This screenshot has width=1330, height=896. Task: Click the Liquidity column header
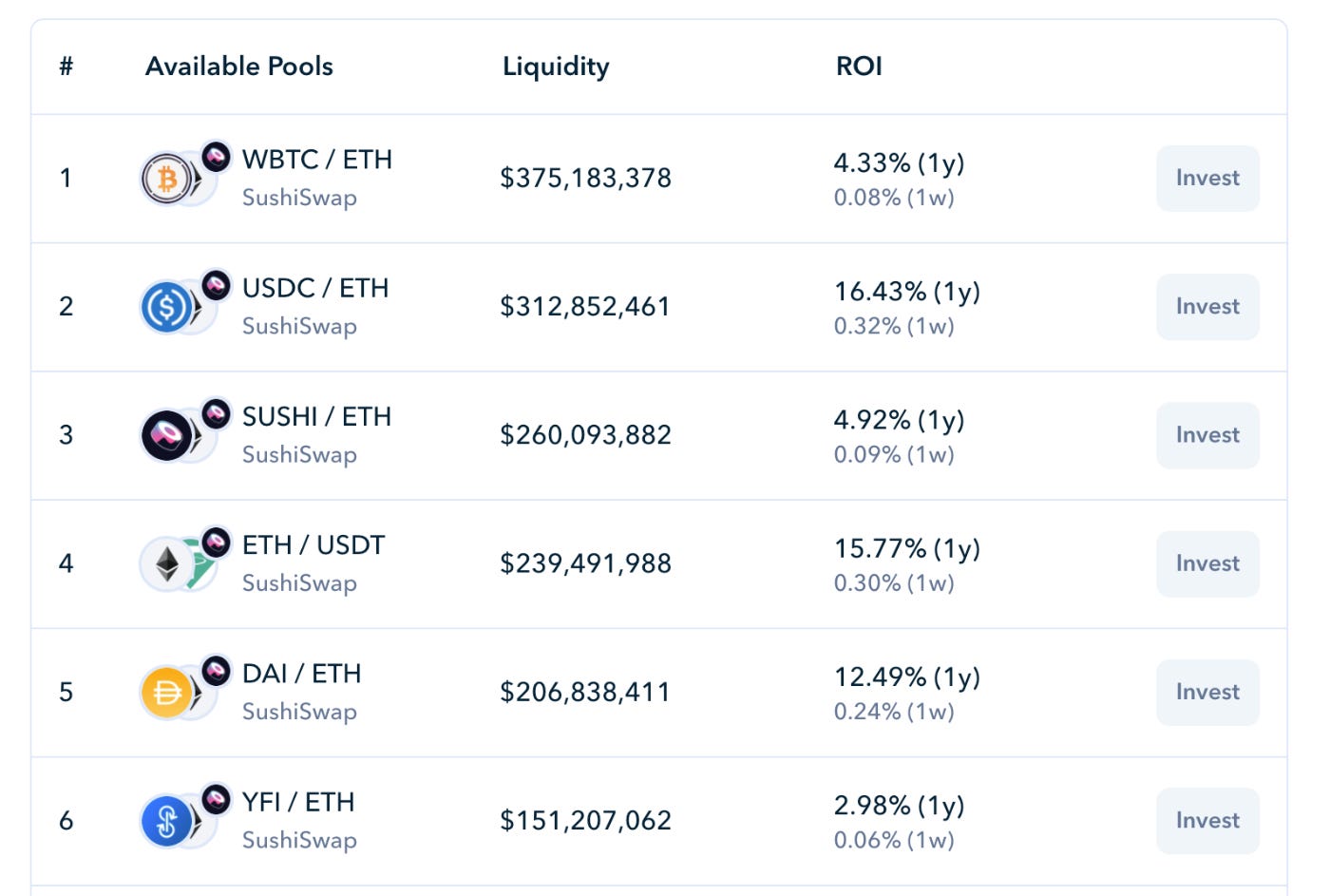tap(556, 67)
